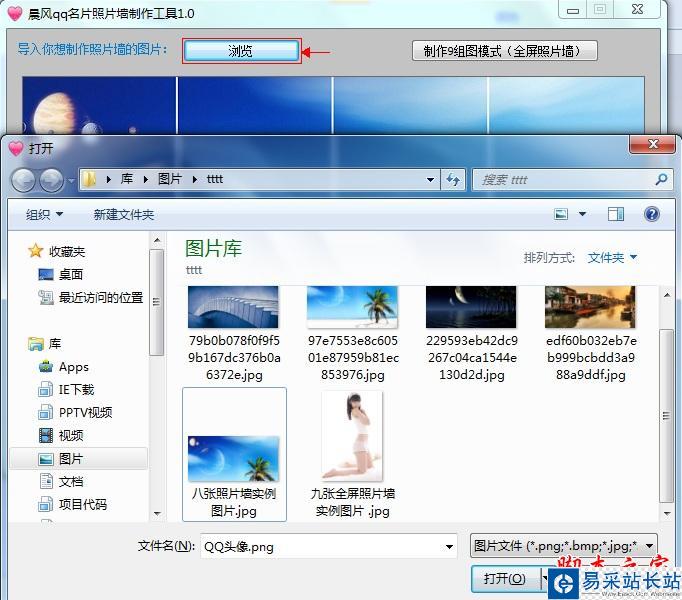Screen dimensions: 682x600
Task: Open the 文档 library
Action: coord(71,482)
